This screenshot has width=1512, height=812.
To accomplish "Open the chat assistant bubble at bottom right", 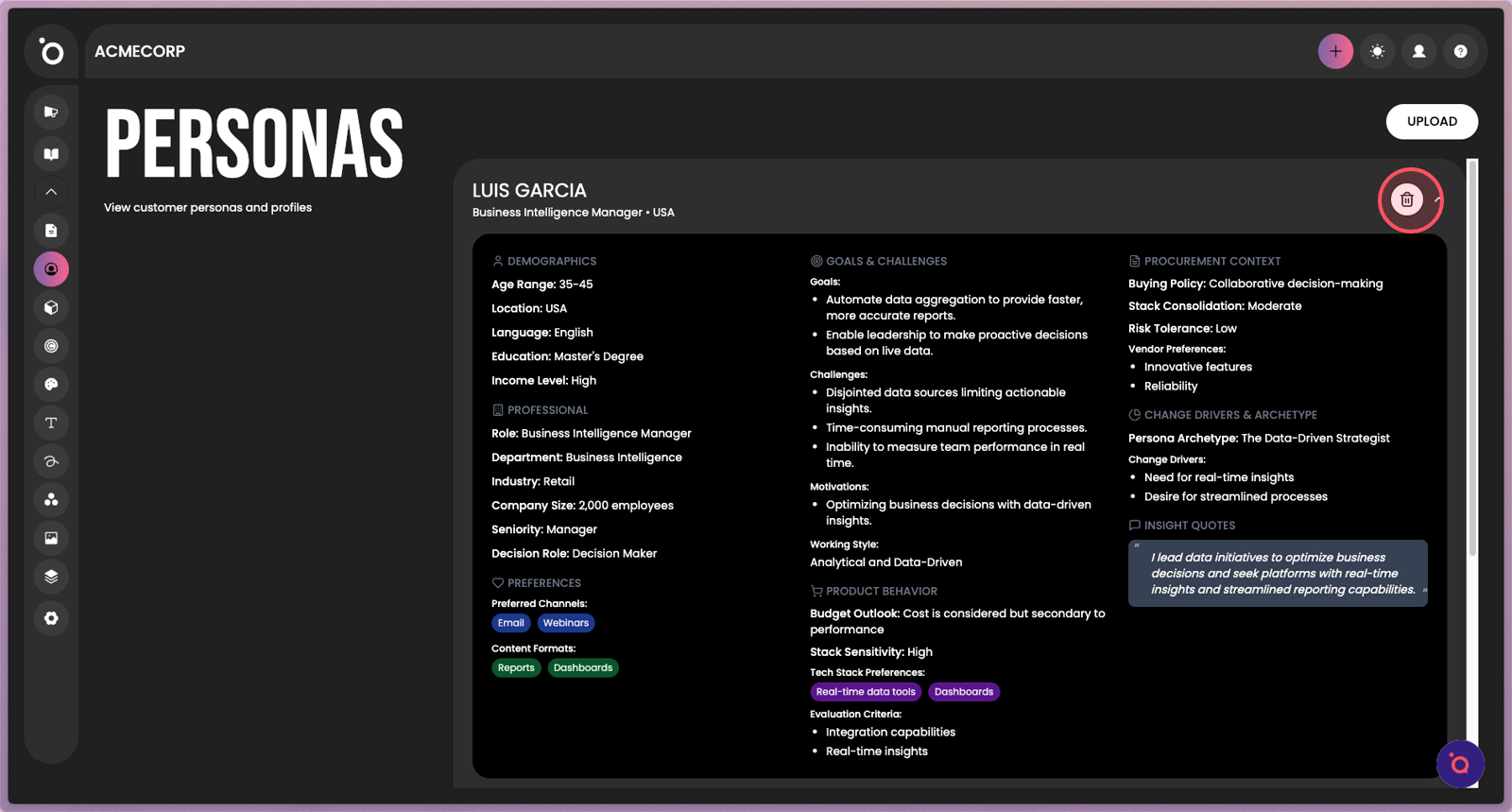I will click(1459, 764).
